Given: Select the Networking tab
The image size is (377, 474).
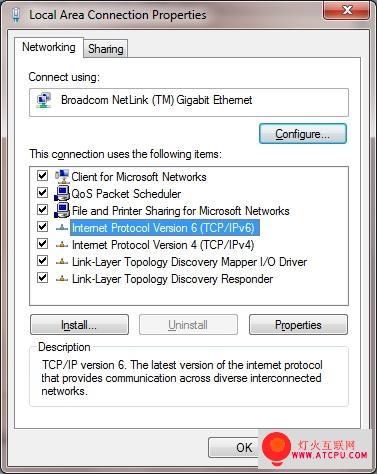Looking at the screenshot, I should pyautogui.click(x=49, y=47).
